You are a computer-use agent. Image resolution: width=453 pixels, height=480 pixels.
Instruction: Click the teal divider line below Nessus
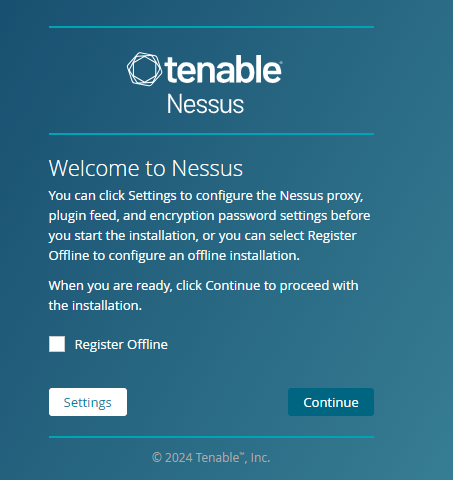211,134
